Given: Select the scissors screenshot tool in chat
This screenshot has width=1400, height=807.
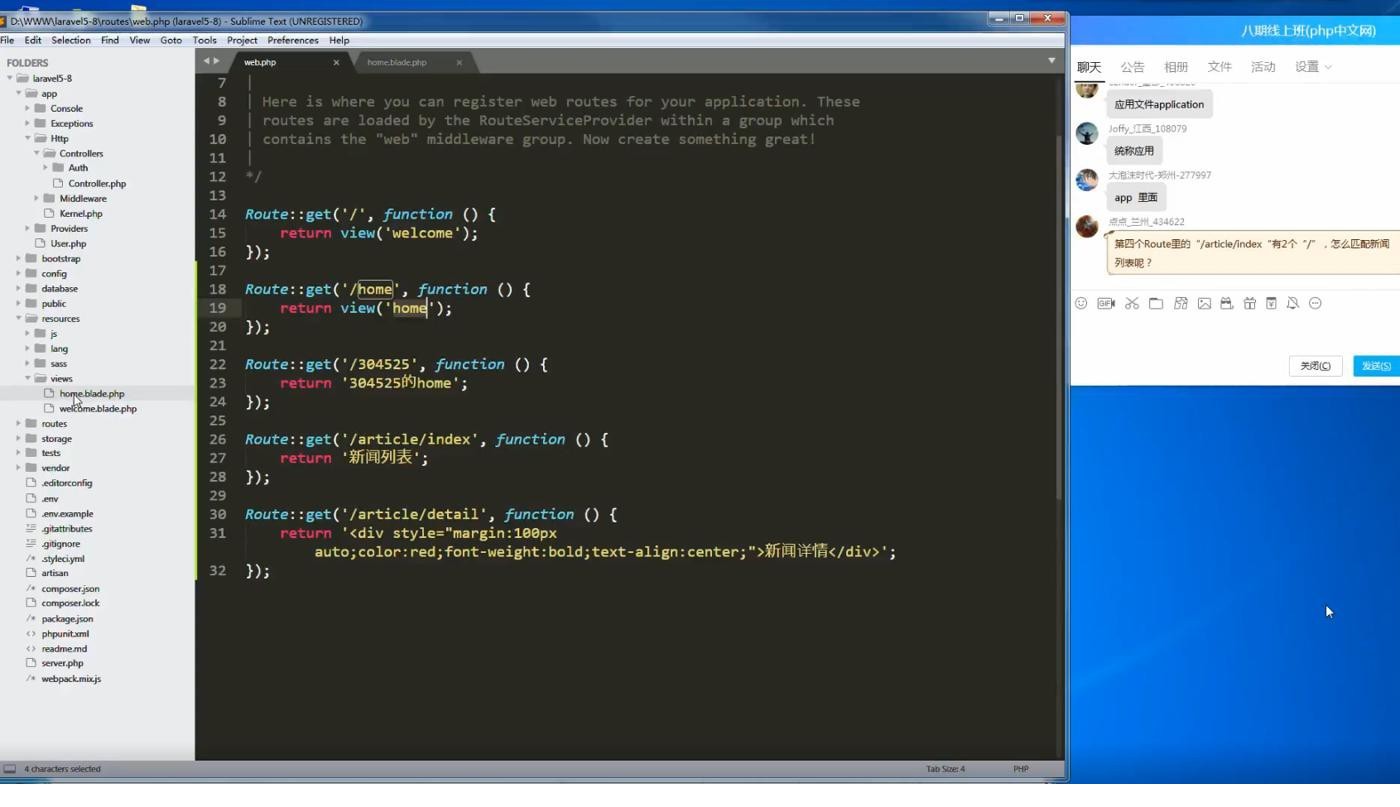Looking at the screenshot, I should pos(1132,303).
